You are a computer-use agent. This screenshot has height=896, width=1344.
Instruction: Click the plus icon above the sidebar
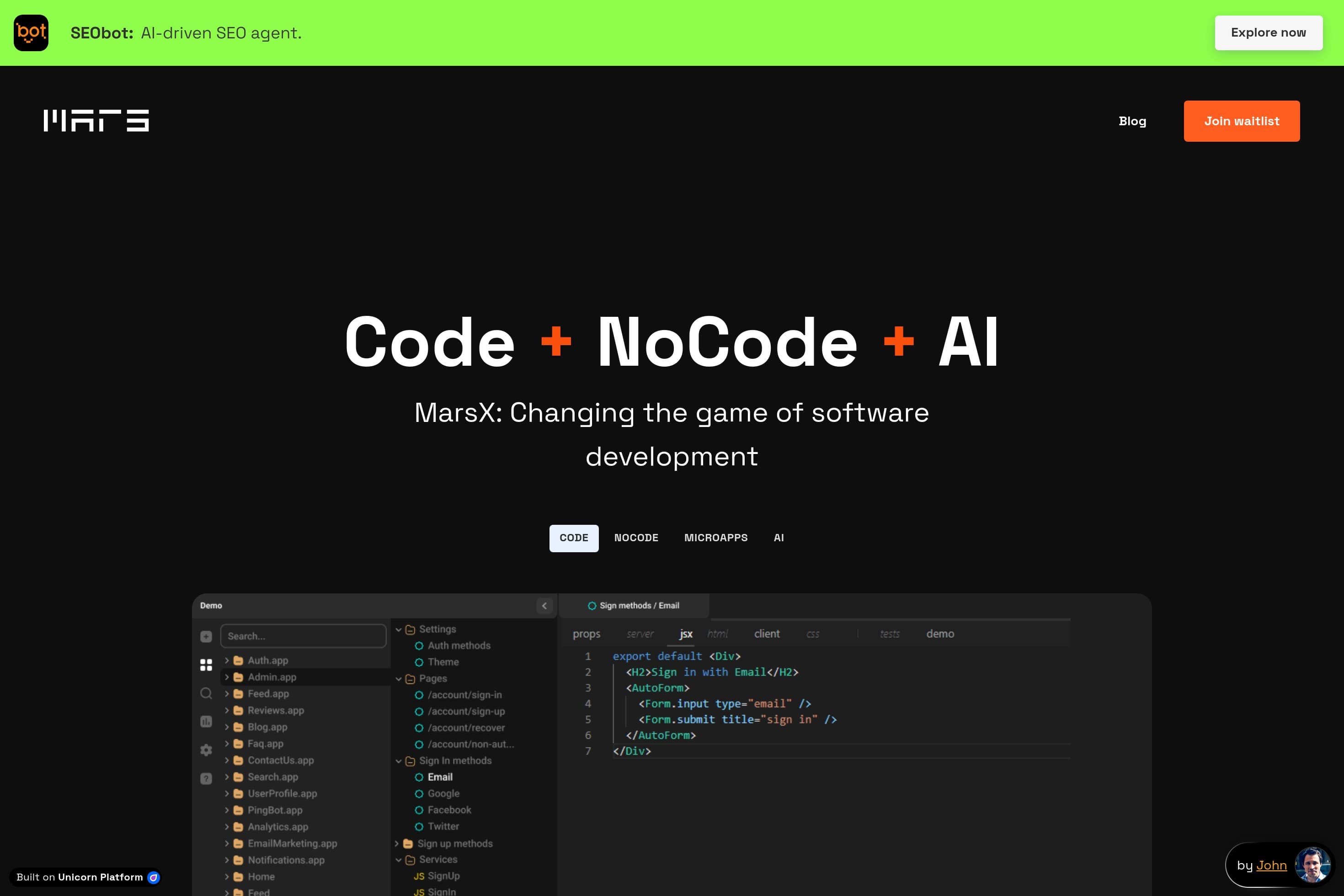(x=206, y=635)
